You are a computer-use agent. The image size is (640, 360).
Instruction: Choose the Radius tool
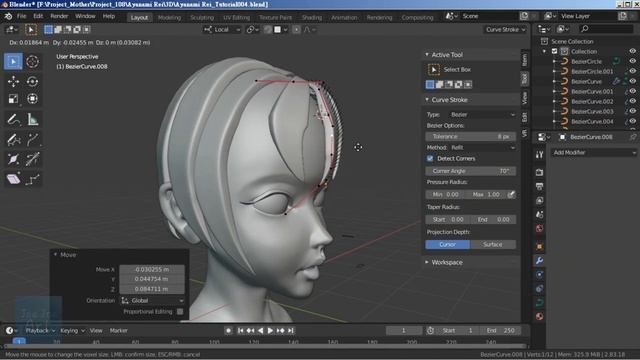coord(13,159)
